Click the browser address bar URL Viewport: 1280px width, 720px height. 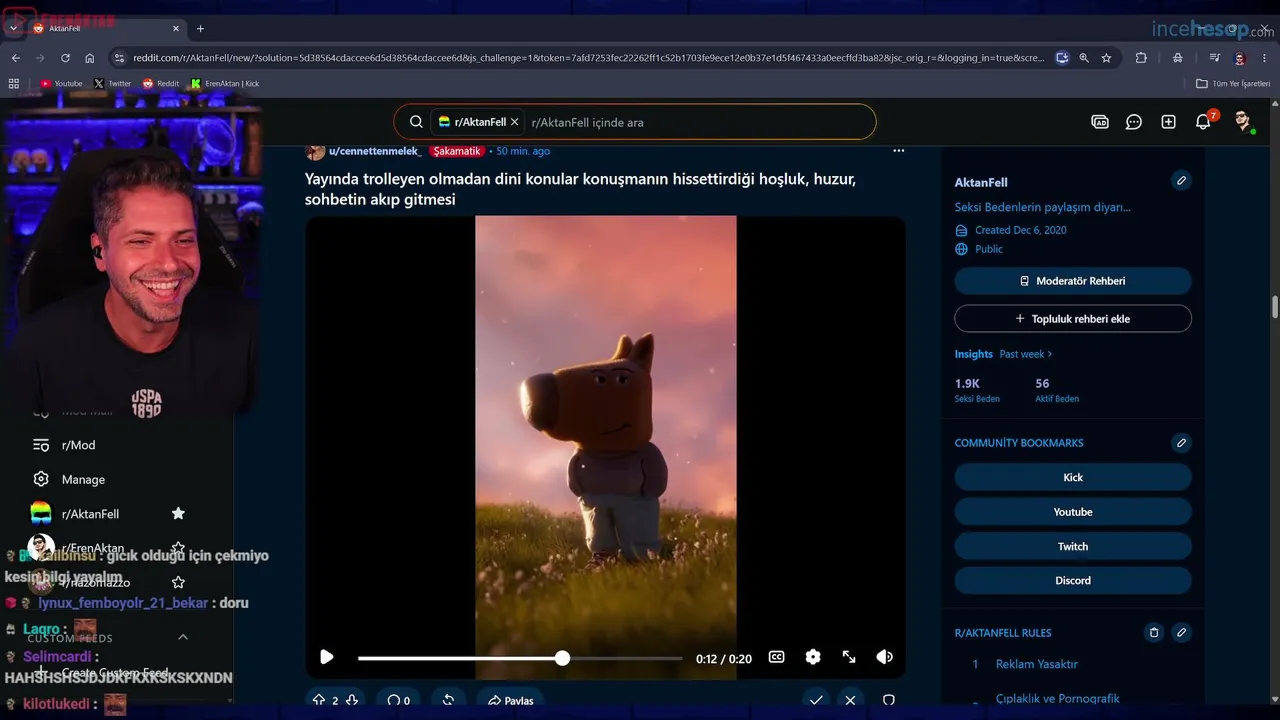588,58
